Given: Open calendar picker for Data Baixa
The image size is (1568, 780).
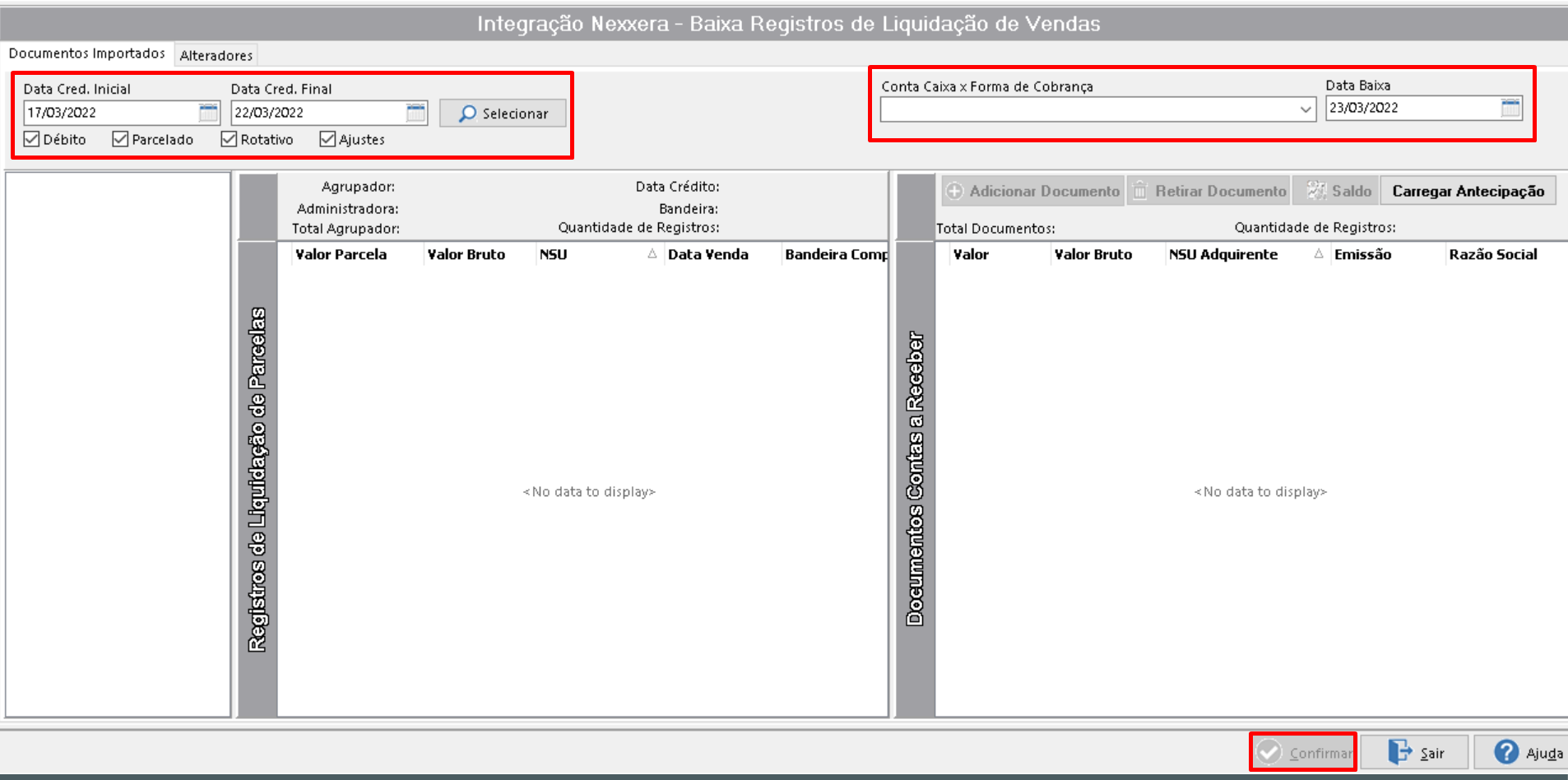Looking at the screenshot, I should [1510, 108].
